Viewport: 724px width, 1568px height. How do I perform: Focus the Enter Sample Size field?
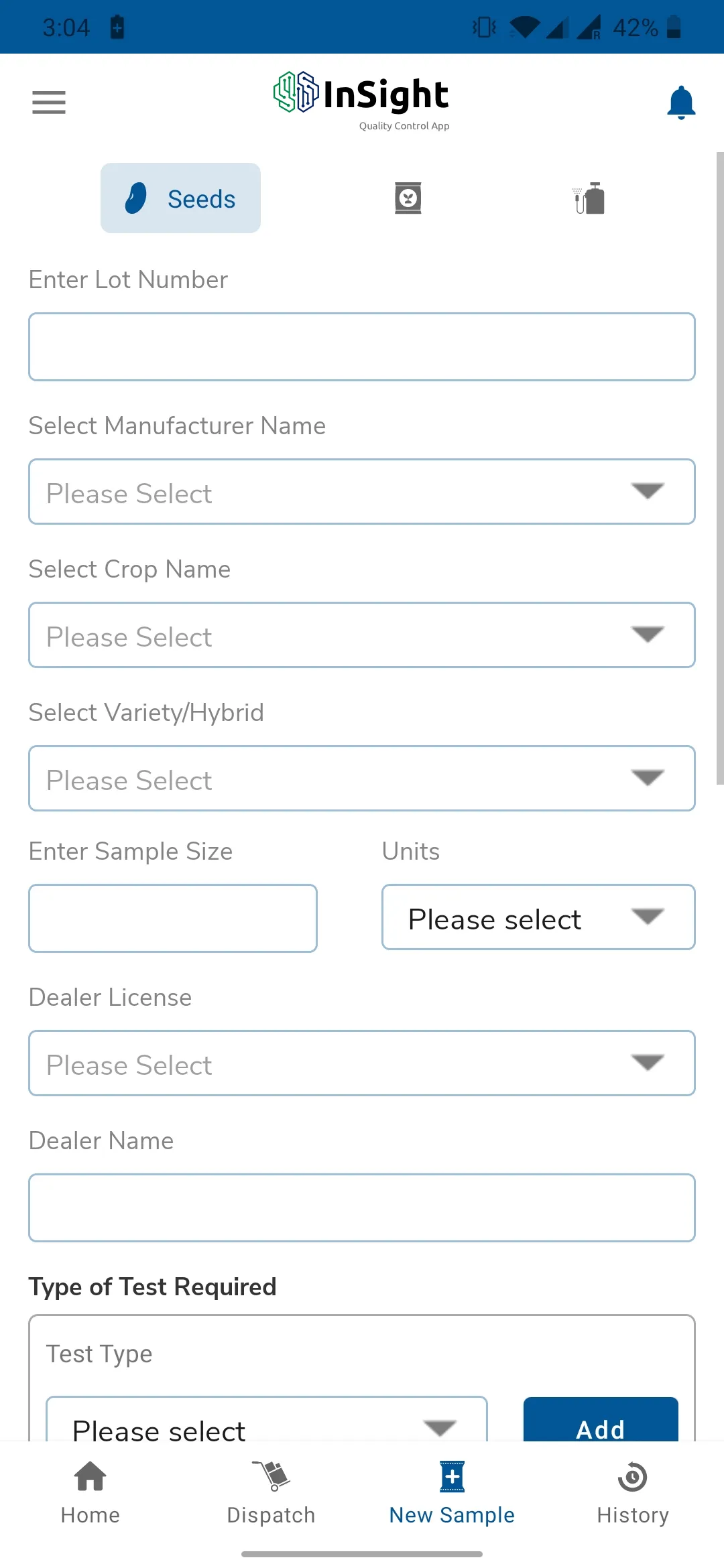point(173,919)
